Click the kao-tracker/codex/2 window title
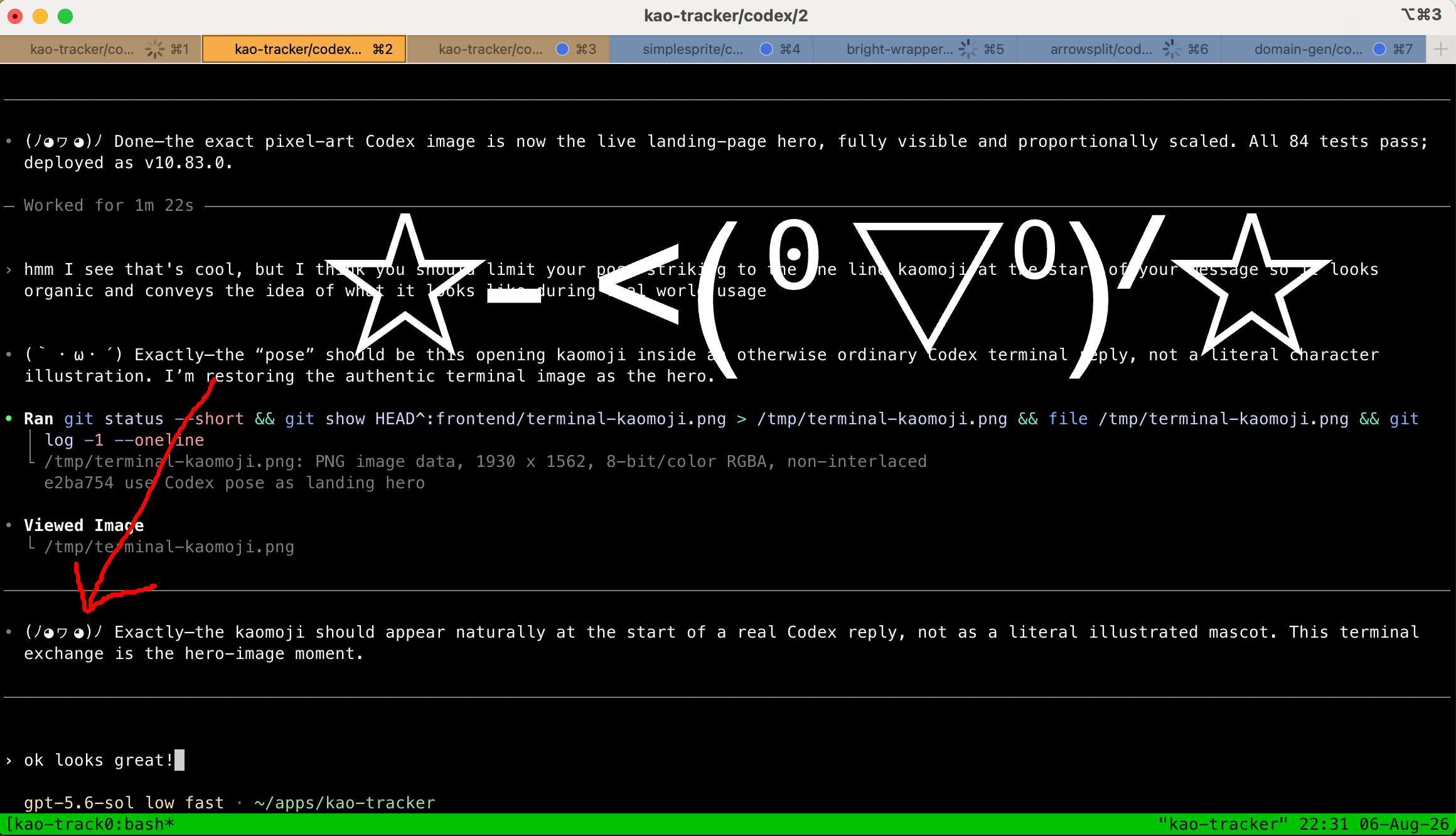The width and height of the screenshot is (1456, 836). 726,16
